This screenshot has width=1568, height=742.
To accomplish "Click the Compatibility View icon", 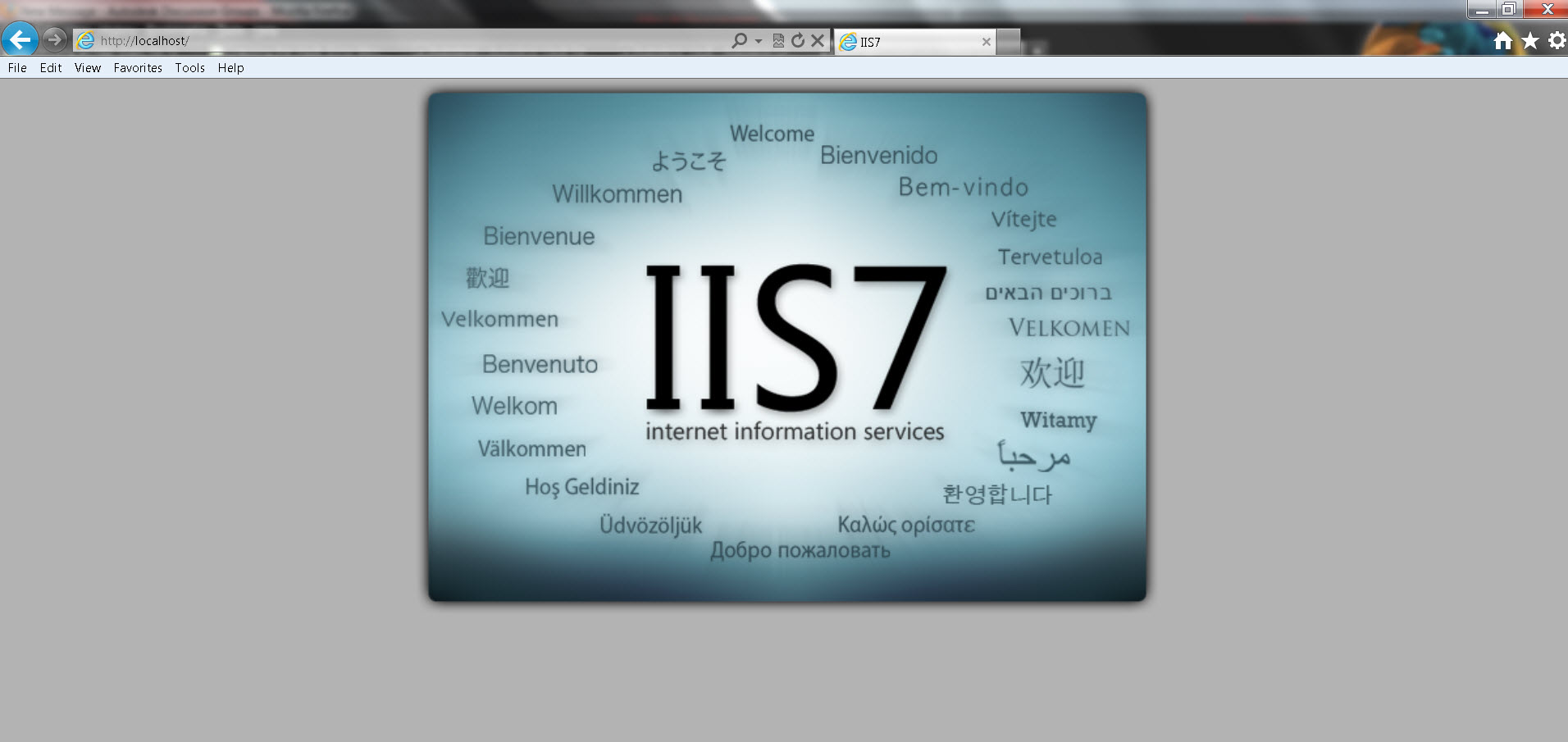I will 778,40.
